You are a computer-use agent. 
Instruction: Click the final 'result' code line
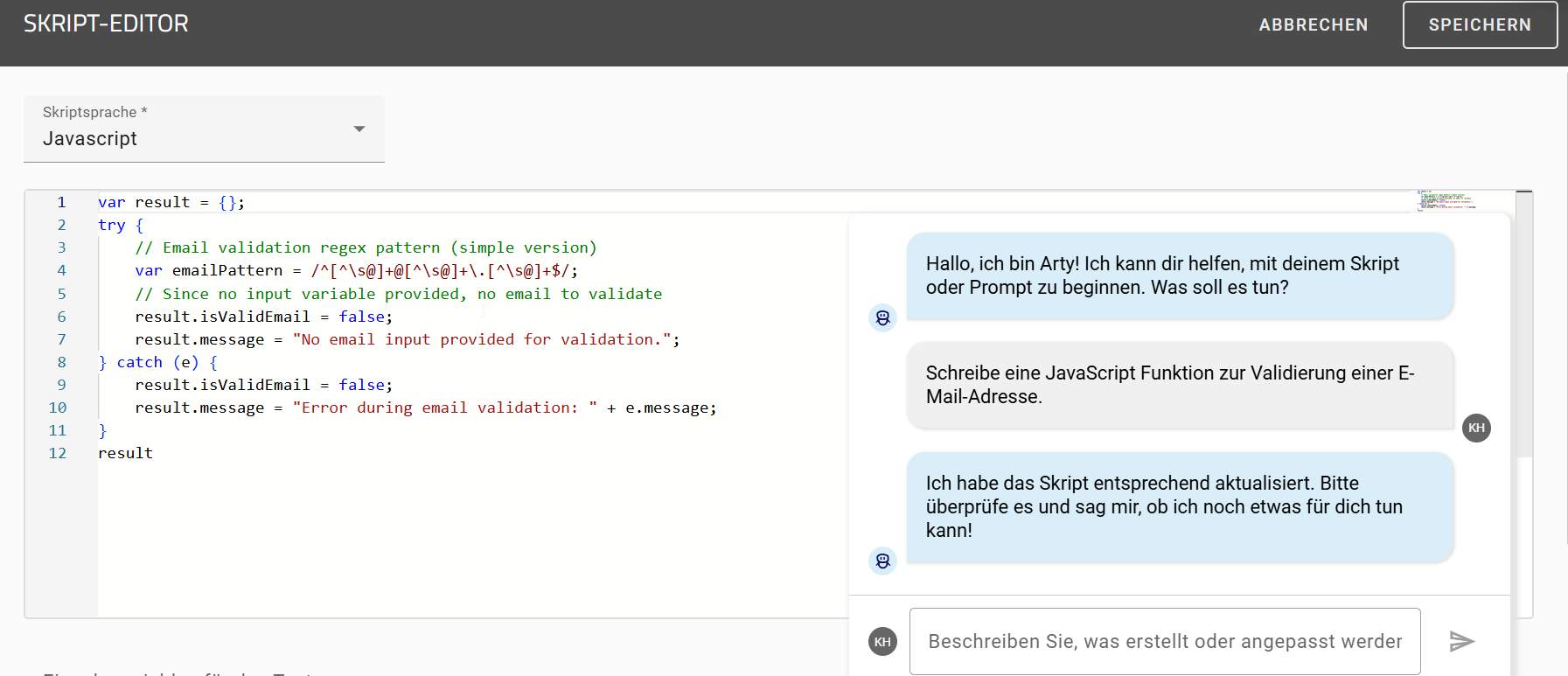click(125, 453)
